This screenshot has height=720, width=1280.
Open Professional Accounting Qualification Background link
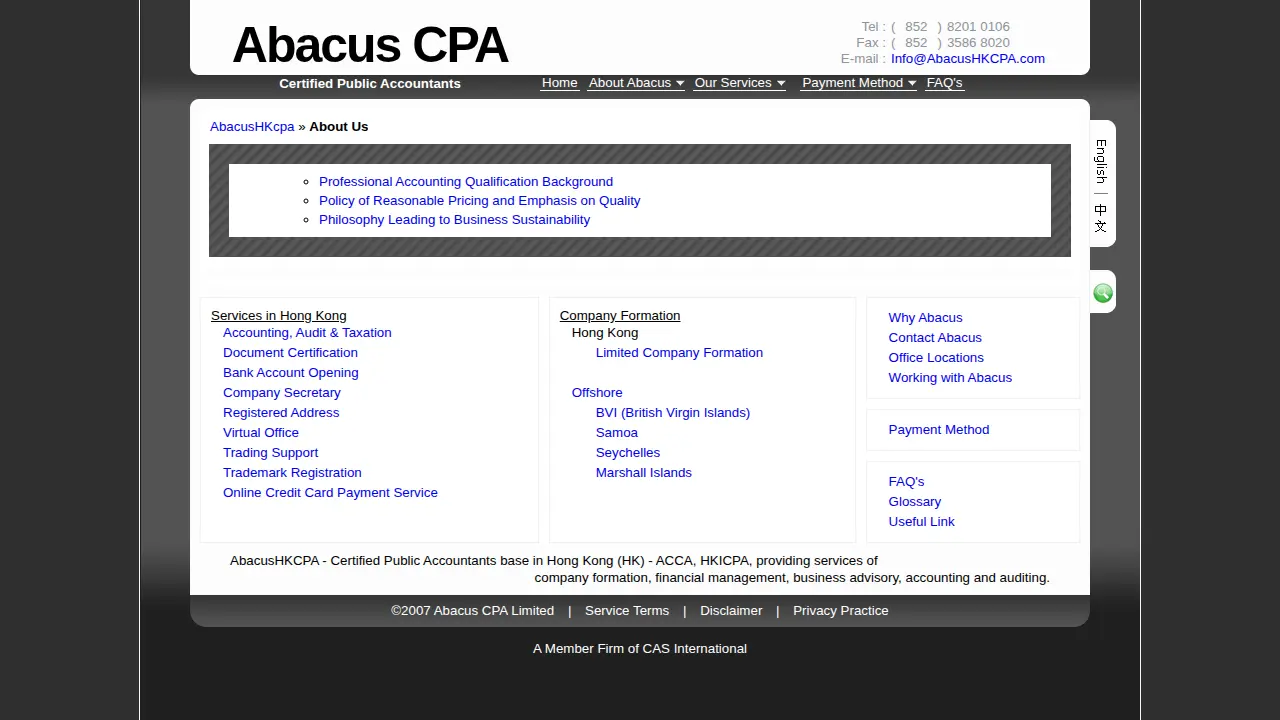point(466,182)
